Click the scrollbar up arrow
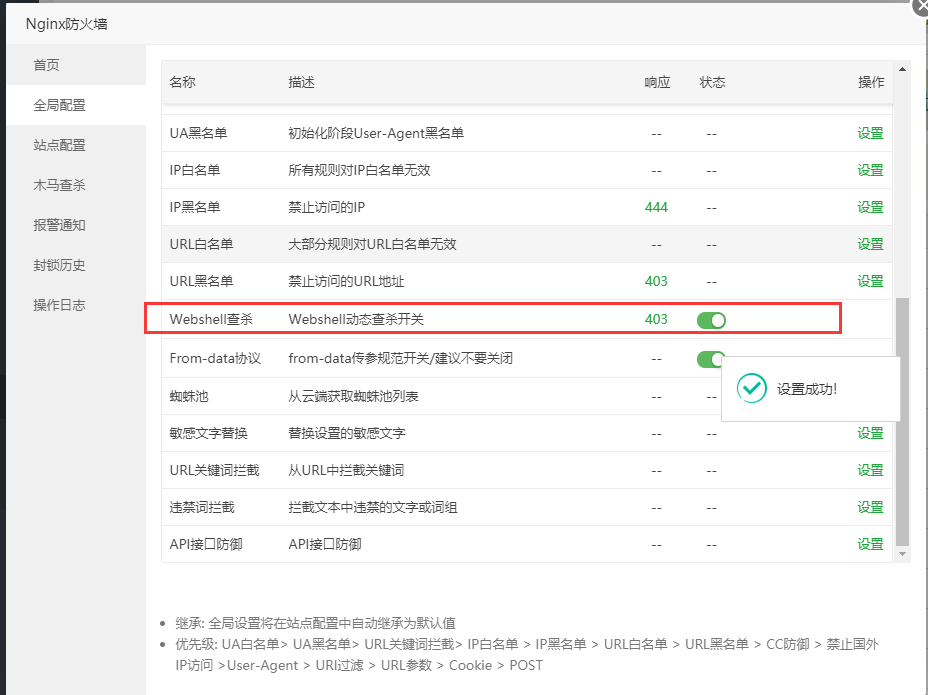This screenshot has height=695, width=928. pyautogui.click(x=902, y=69)
